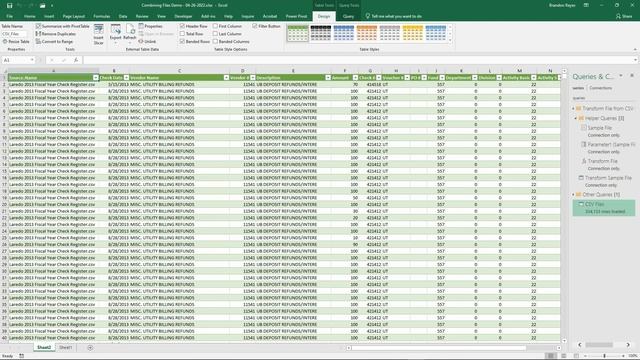Apply the orange table style

point(367,33)
